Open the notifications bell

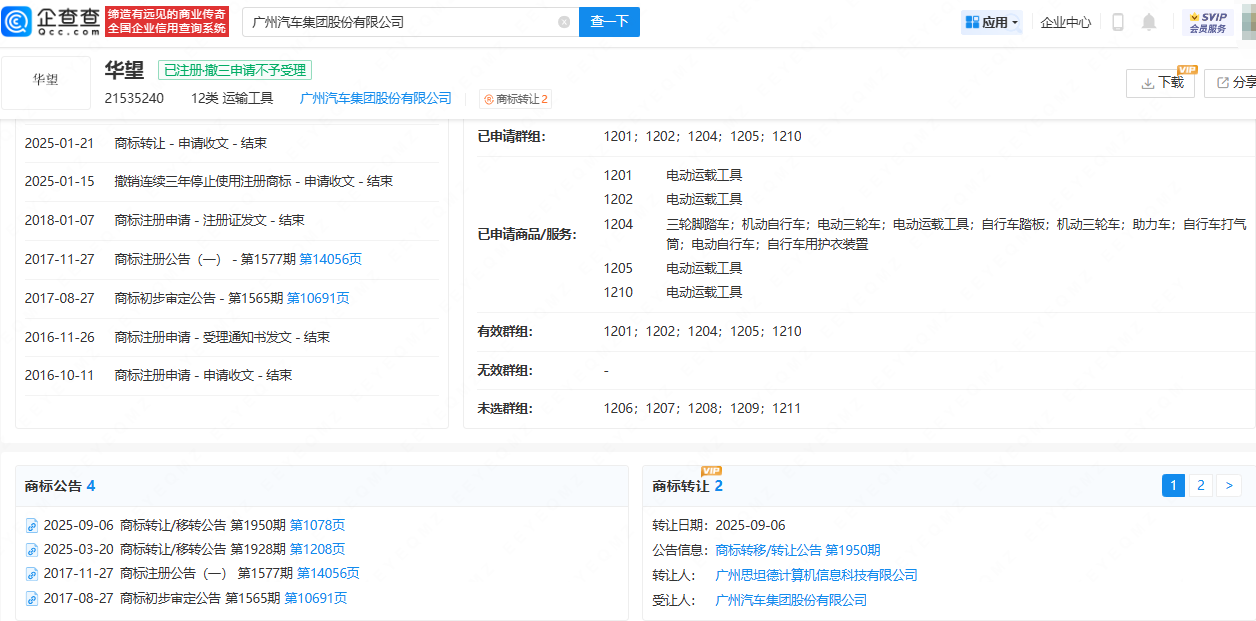coord(1149,22)
